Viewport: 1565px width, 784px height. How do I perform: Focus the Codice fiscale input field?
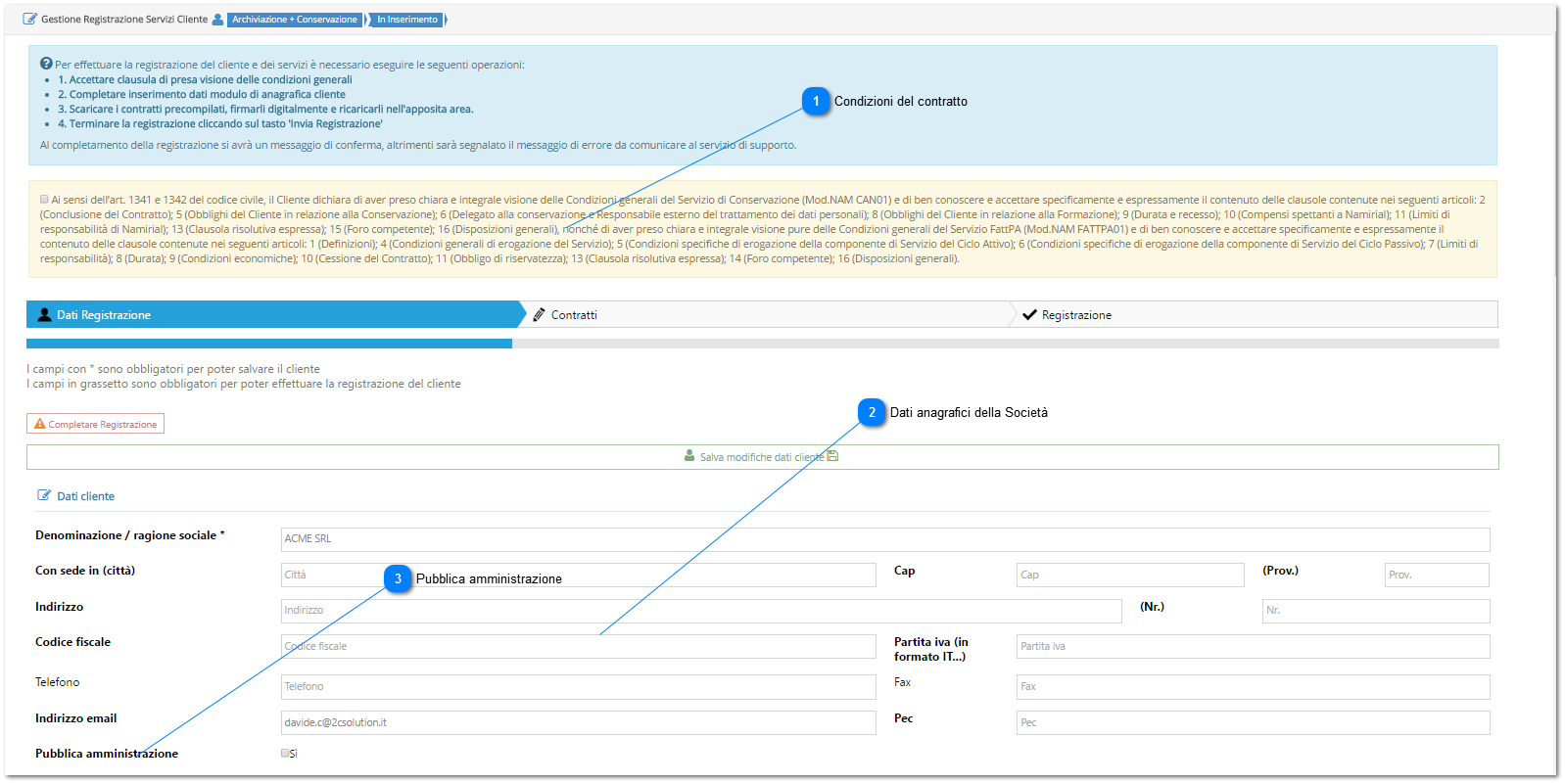578,646
